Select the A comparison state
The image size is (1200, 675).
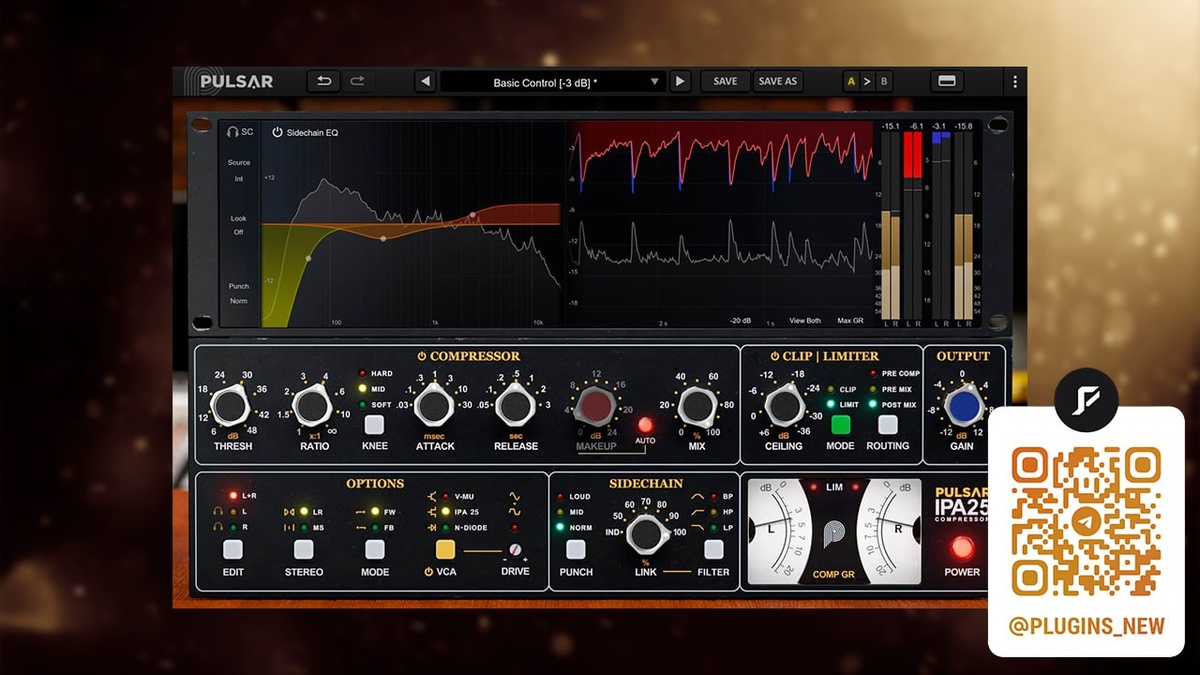(x=851, y=82)
